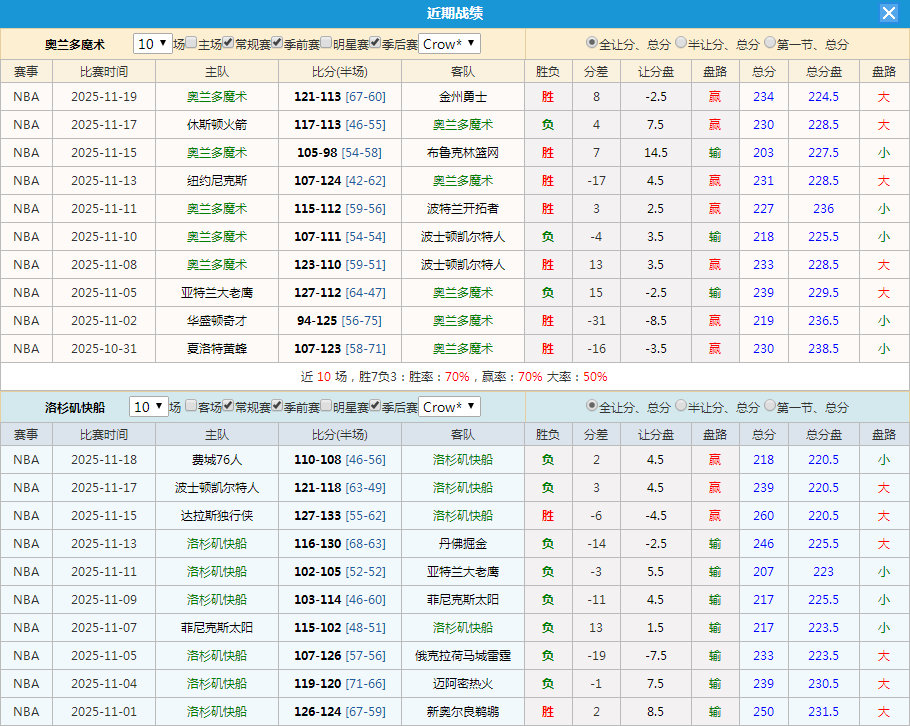
Task: Select 第一节、总分 radio in Magic section
Action: [769, 43]
